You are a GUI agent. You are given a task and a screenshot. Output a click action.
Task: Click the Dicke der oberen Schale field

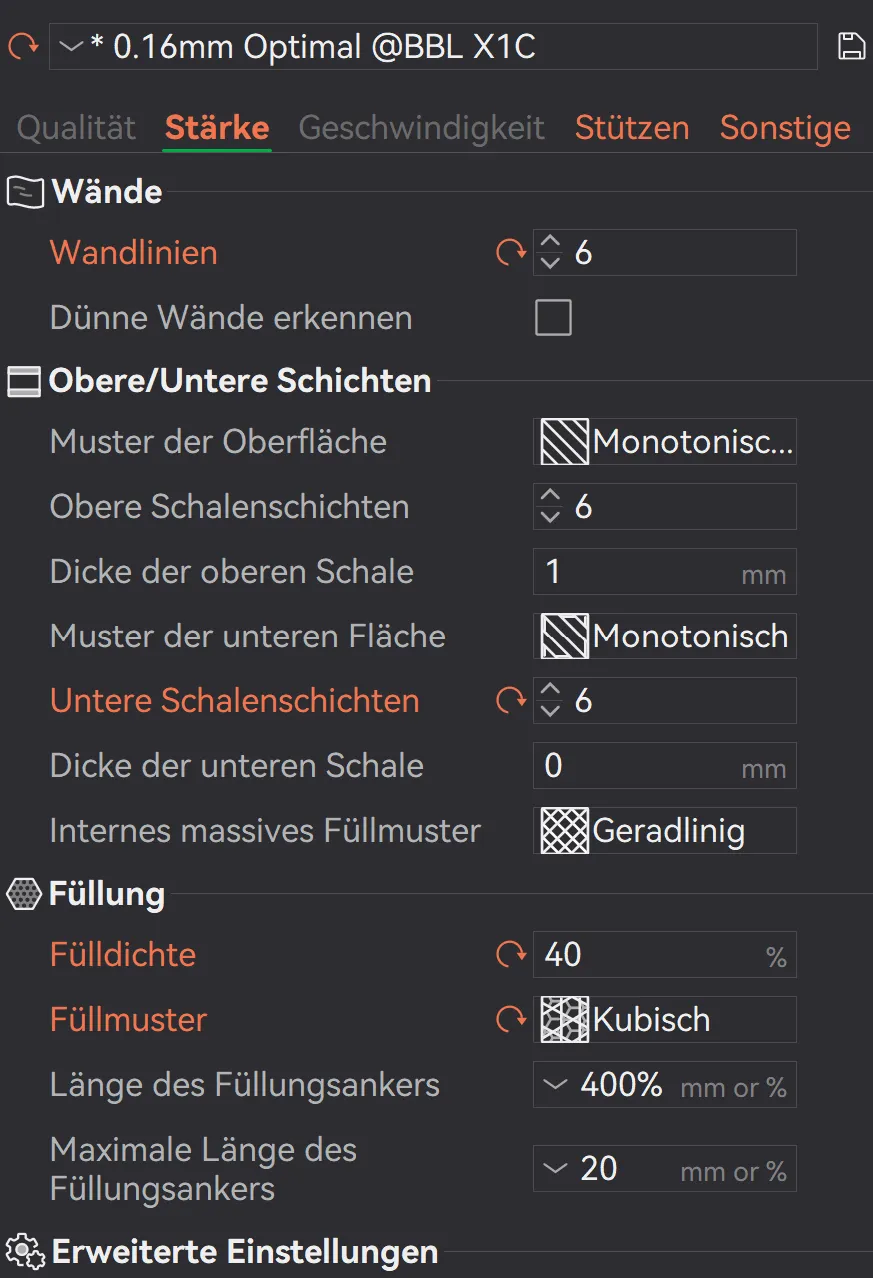[665, 572]
